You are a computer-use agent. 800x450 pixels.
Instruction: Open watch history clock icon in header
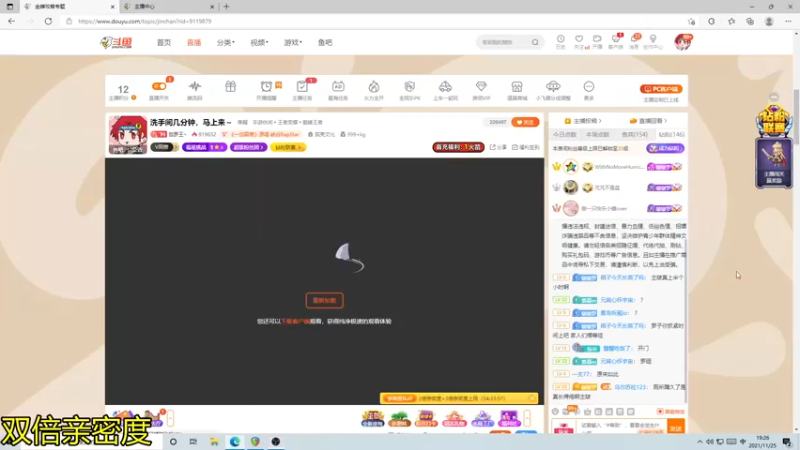pyautogui.click(x=560, y=42)
